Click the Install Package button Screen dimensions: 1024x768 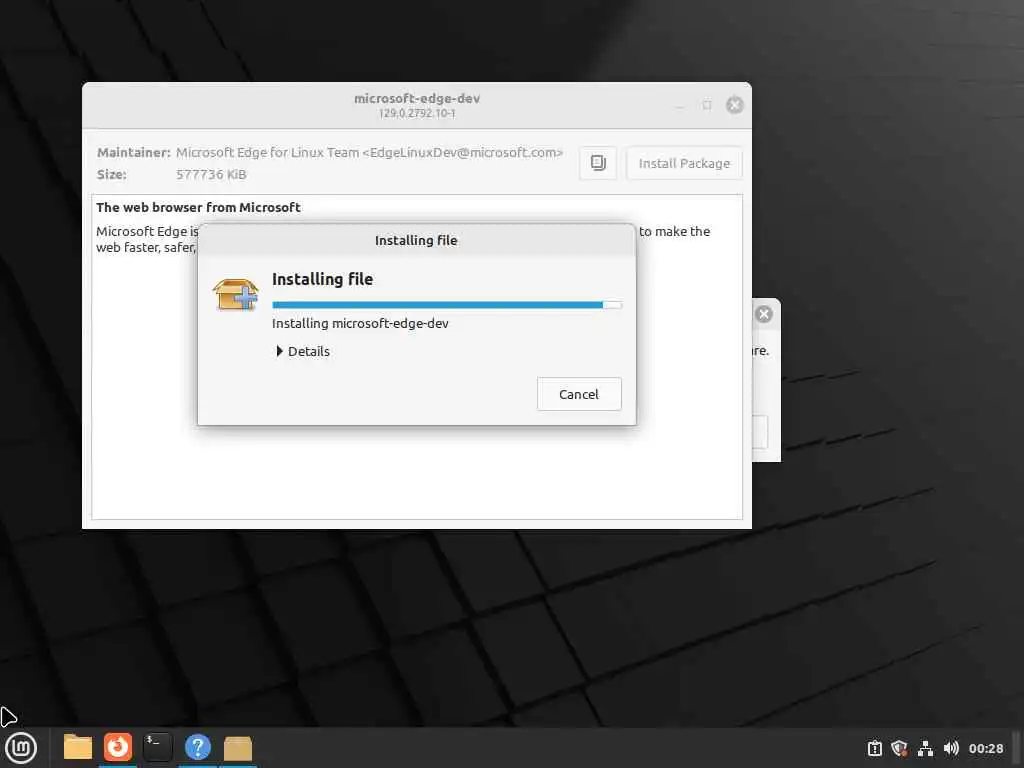tap(684, 163)
